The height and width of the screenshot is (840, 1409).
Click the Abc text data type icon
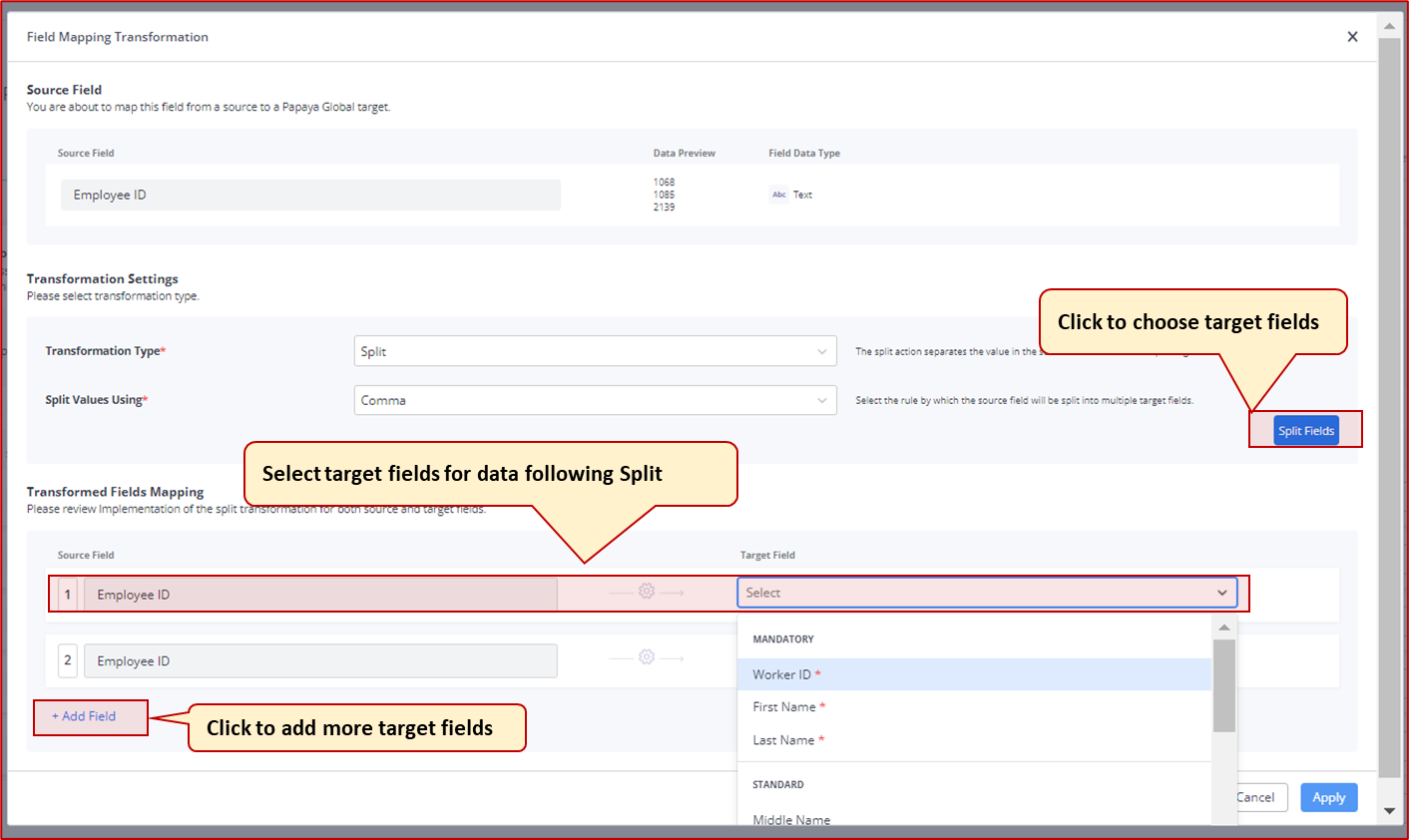pyautogui.click(x=778, y=195)
